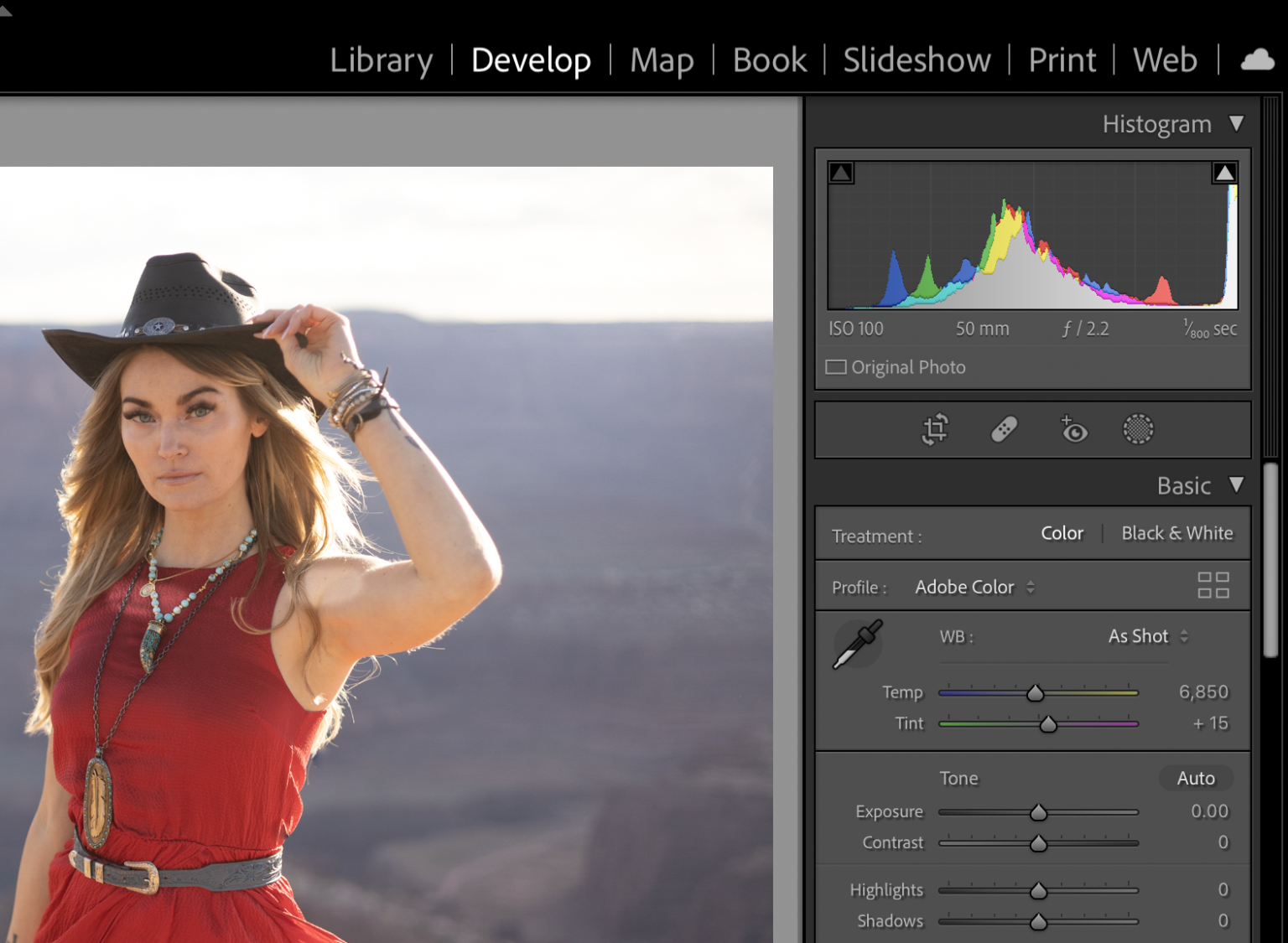
Task: Toggle highlight clipping indicator in histogram
Action: pos(1224,173)
